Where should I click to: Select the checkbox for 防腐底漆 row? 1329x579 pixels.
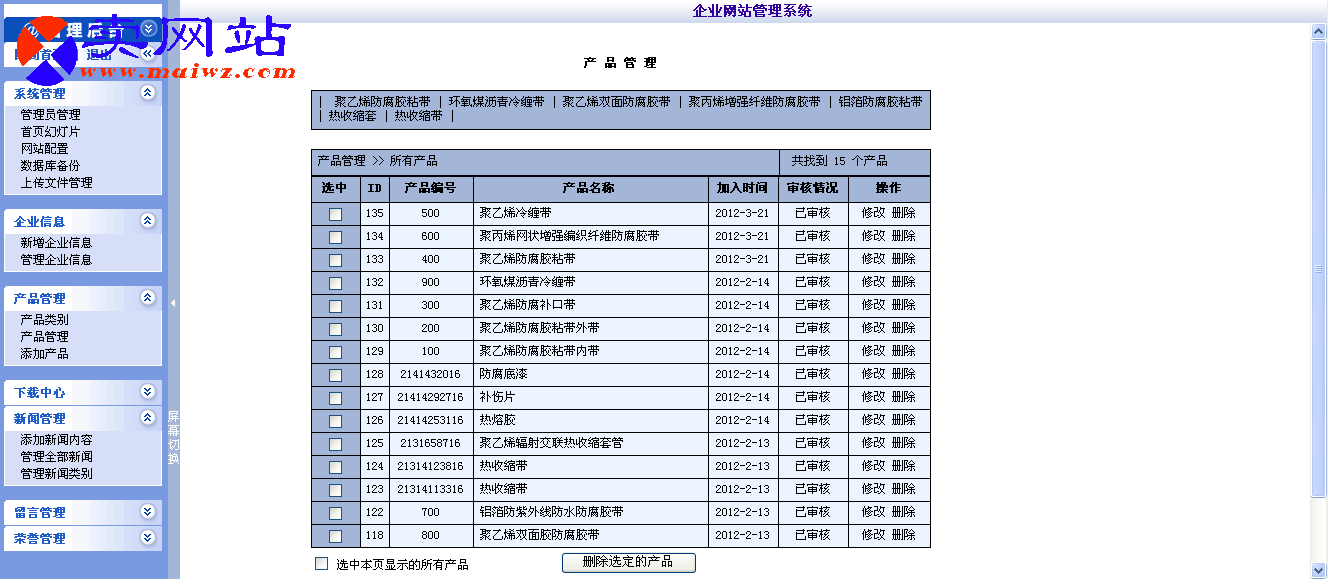pyautogui.click(x=336, y=375)
